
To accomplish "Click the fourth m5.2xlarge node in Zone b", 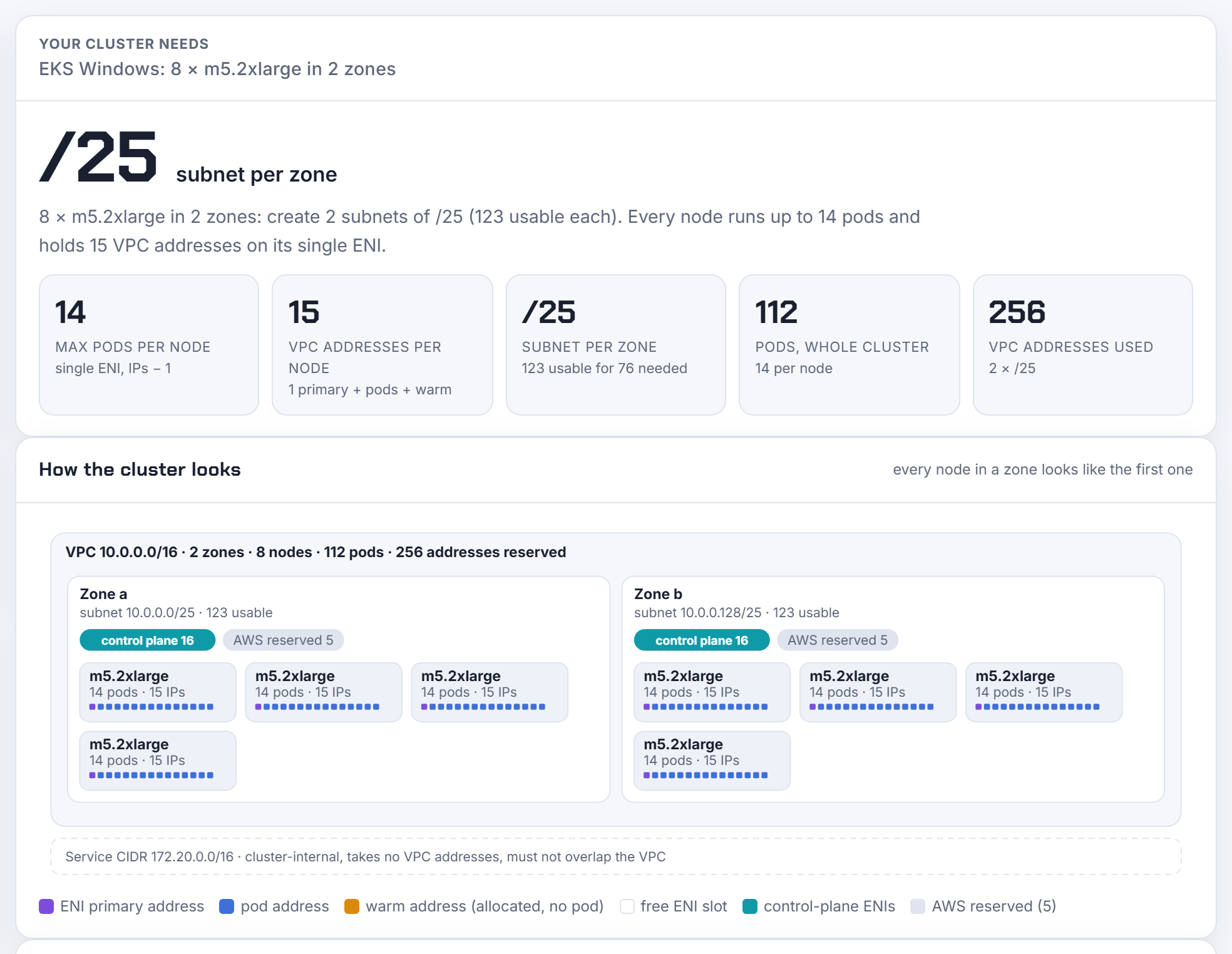I will (712, 761).
